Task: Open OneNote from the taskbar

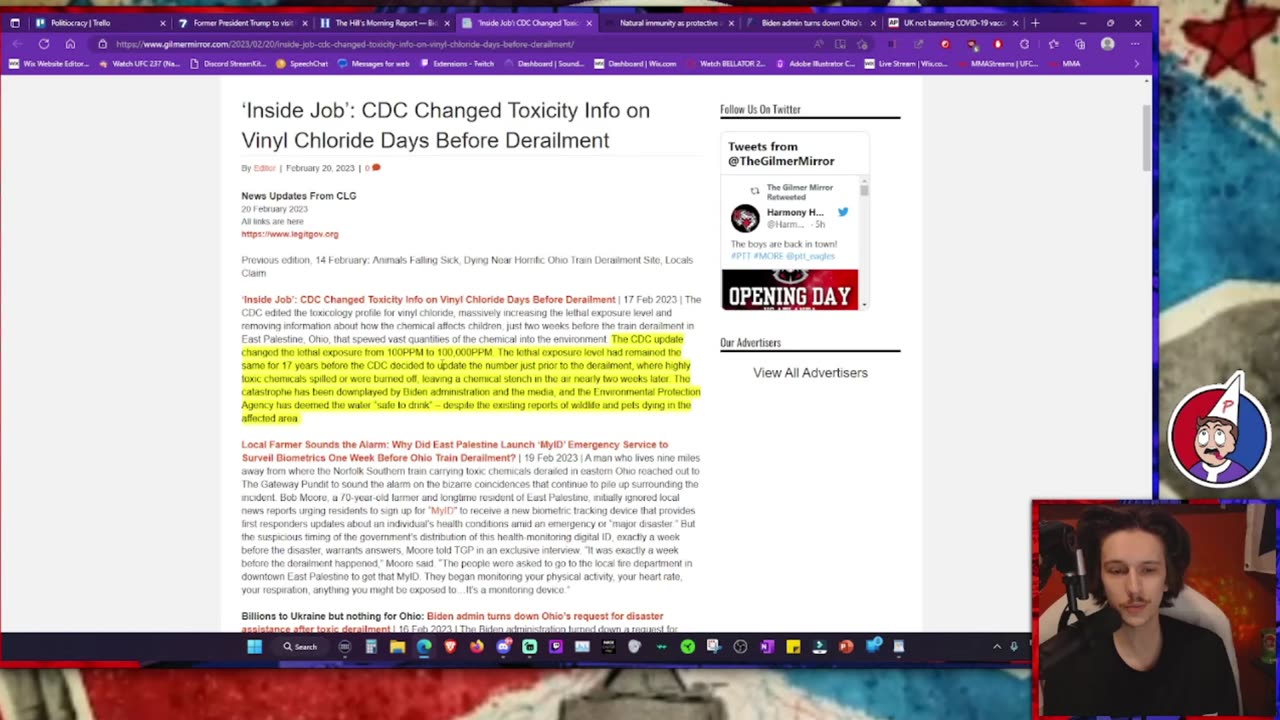Action: point(766,647)
